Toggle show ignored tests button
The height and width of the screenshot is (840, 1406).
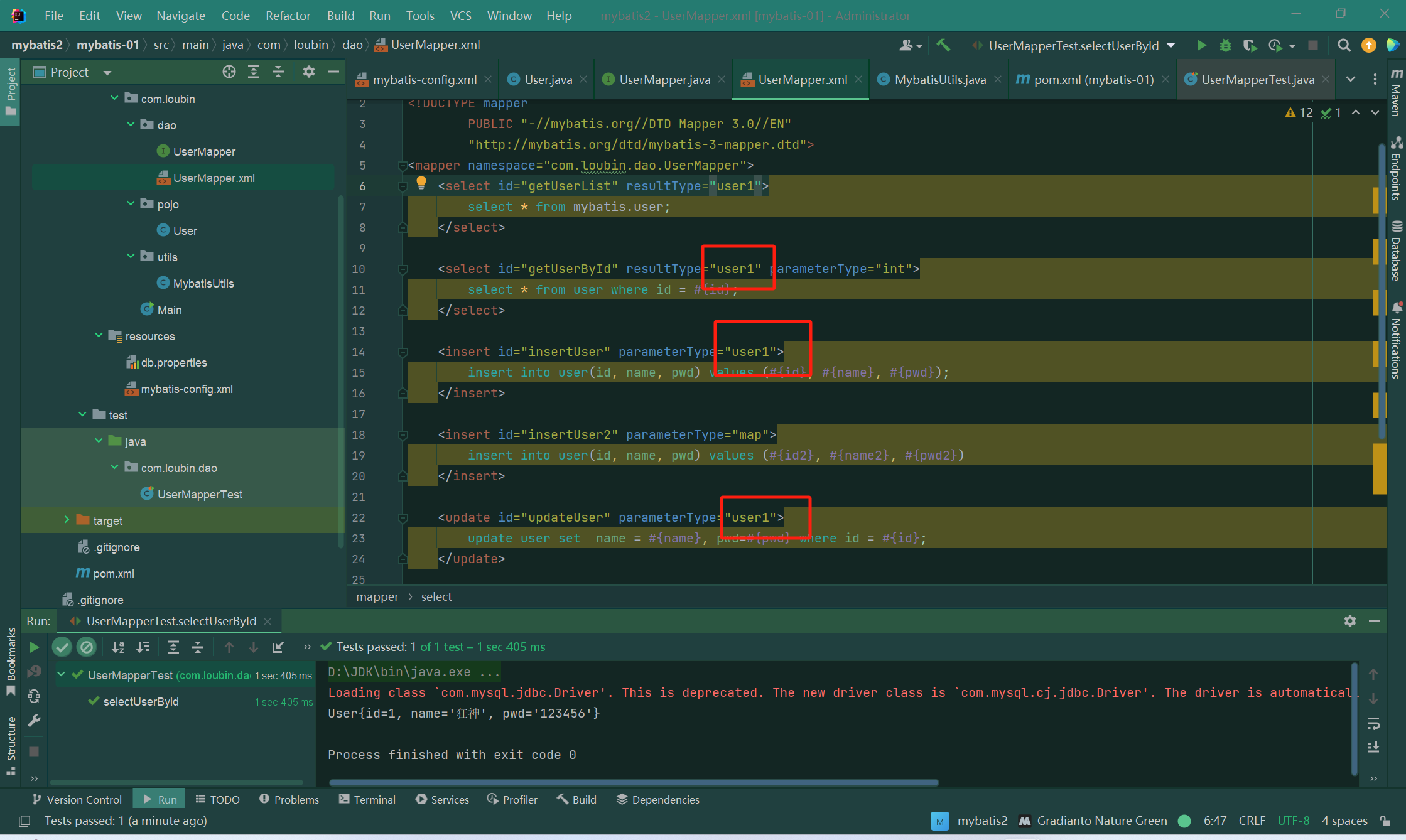pos(87,647)
